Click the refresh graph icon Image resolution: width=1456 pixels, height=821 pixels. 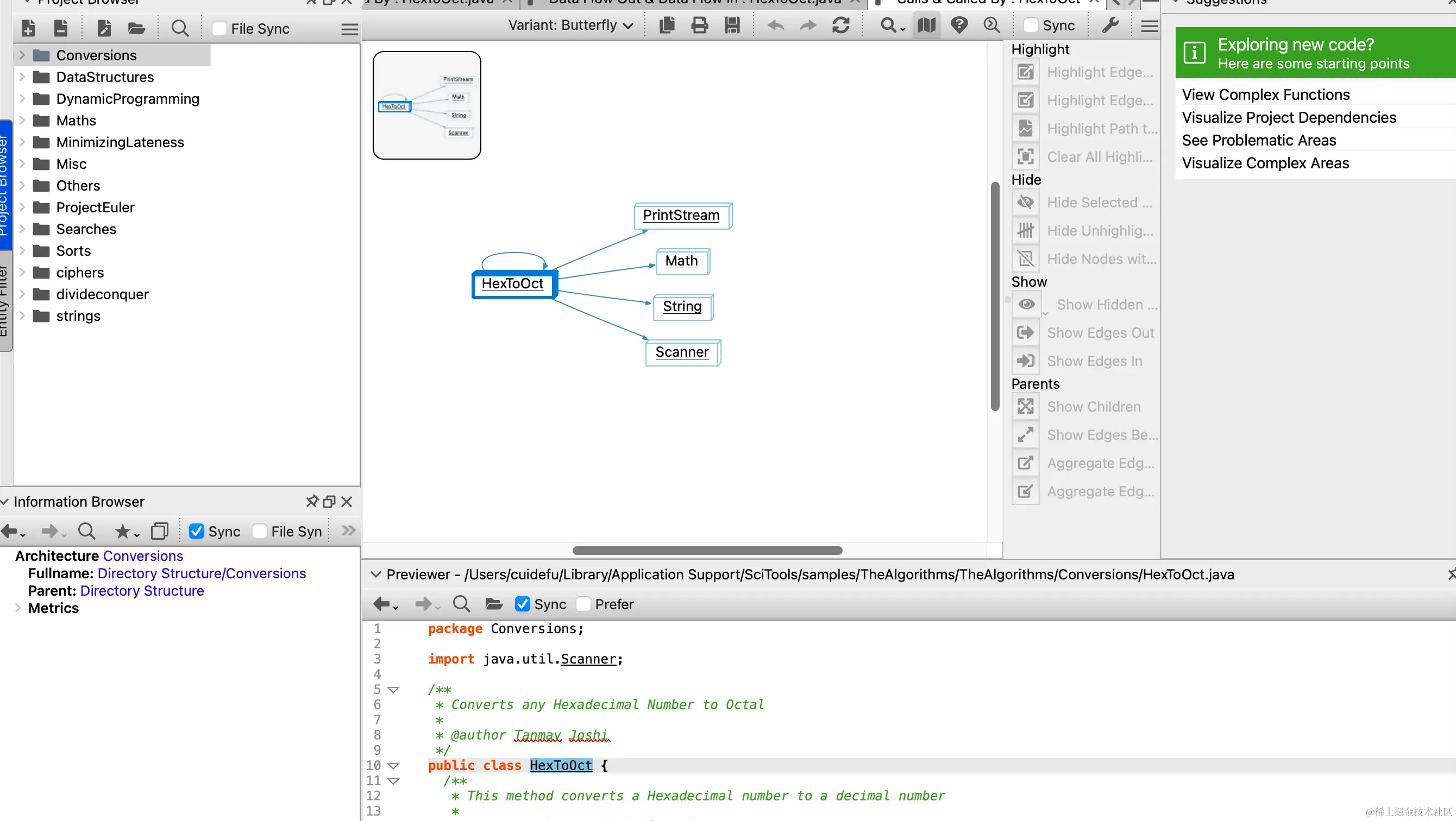tap(840, 26)
